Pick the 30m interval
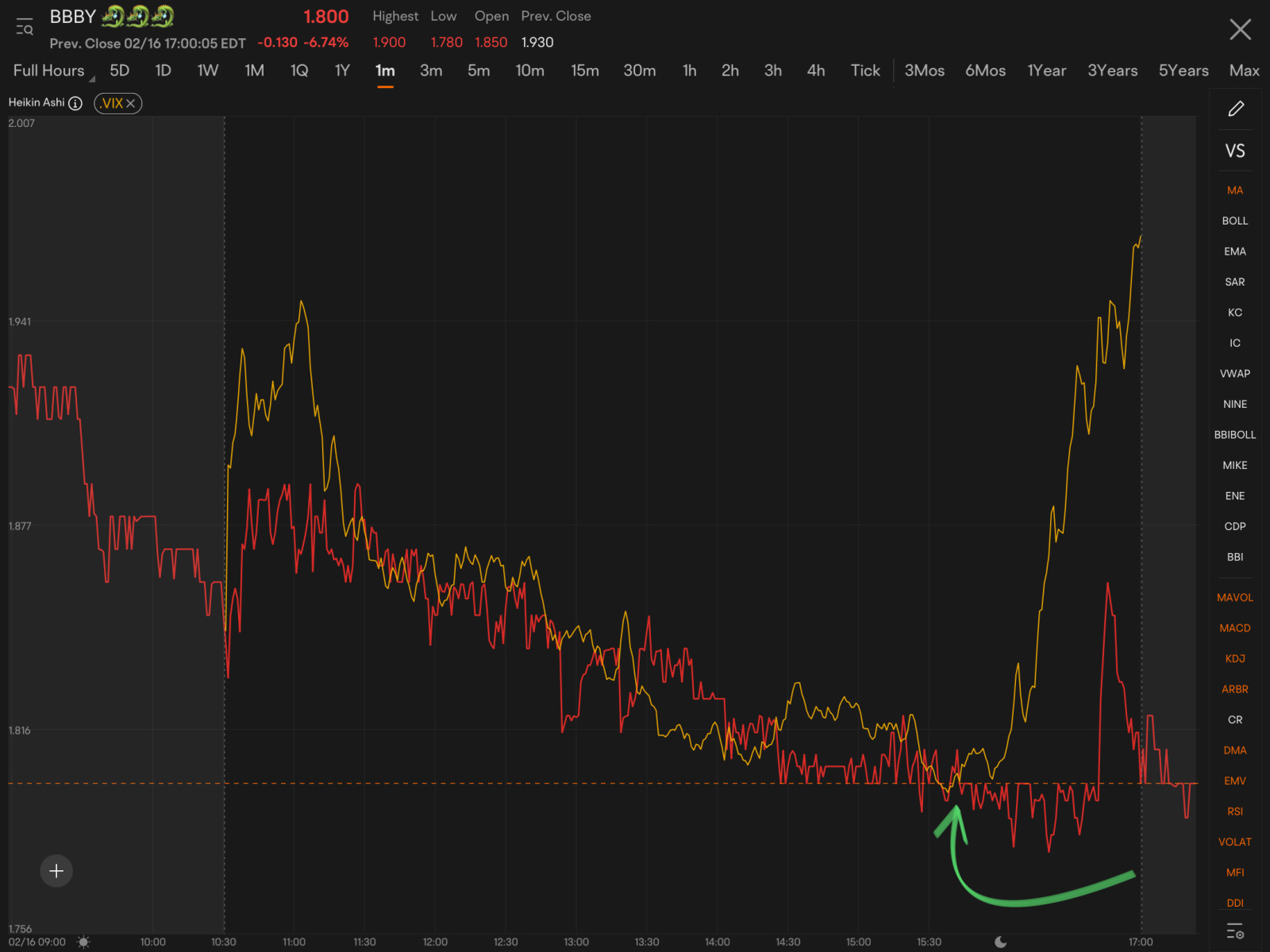The height and width of the screenshot is (952, 1270). pos(640,71)
